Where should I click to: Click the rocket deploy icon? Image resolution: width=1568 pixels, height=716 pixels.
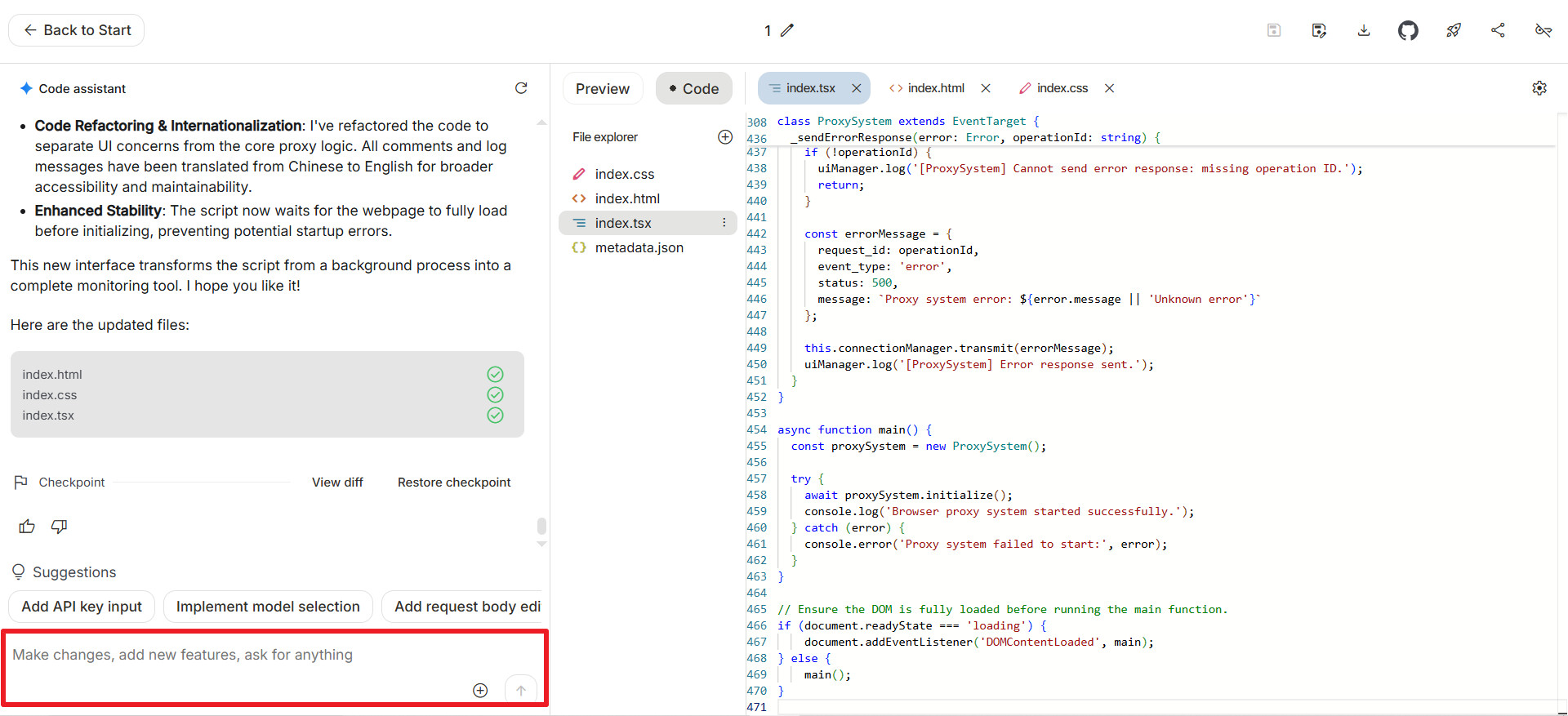[1454, 31]
